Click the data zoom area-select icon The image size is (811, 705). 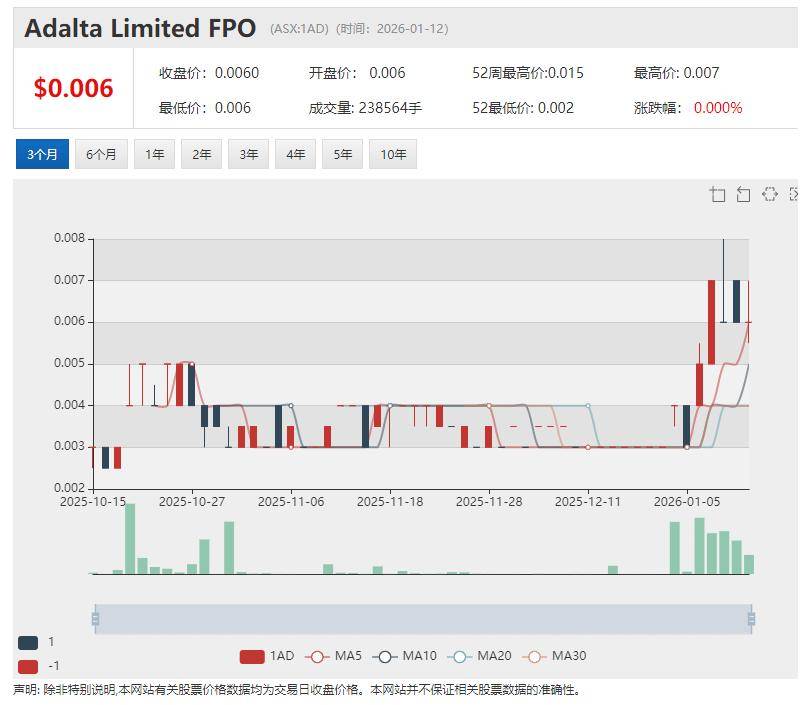pos(717,195)
